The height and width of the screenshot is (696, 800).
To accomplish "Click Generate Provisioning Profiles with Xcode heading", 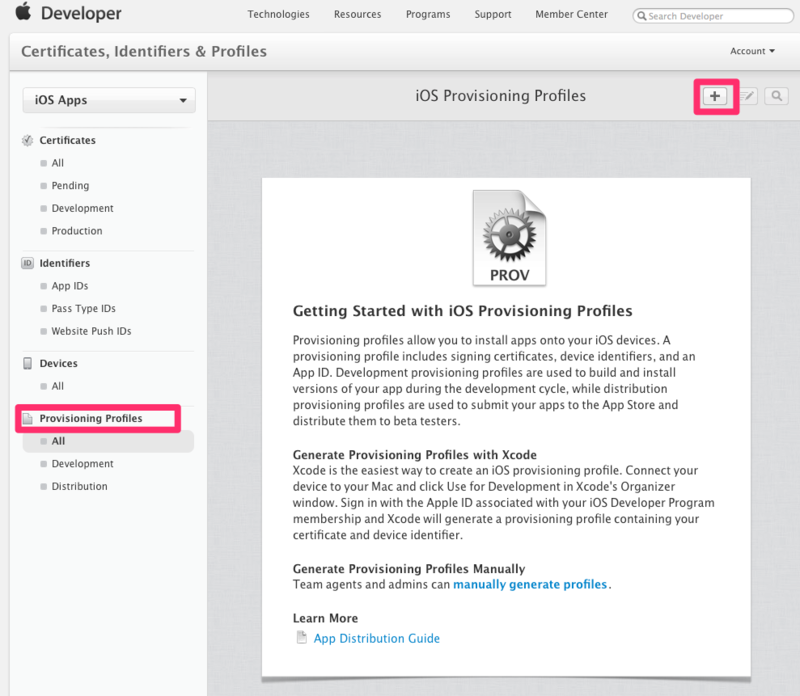I will (x=415, y=455).
